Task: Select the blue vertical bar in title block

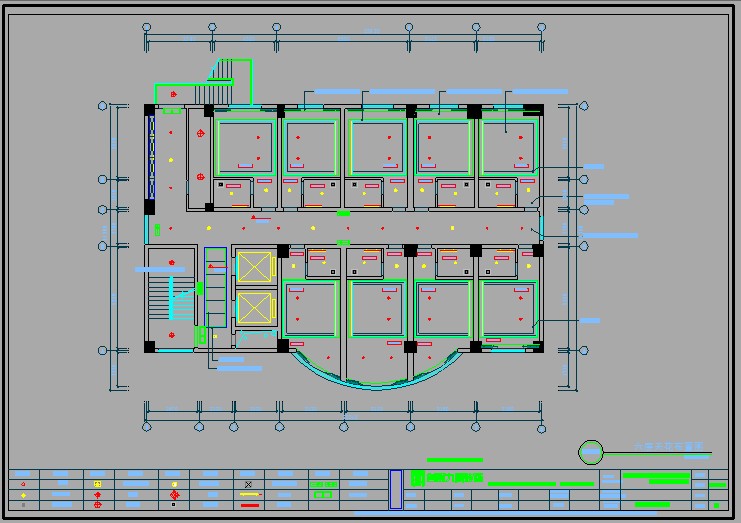Action: click(x=395, y=489)
